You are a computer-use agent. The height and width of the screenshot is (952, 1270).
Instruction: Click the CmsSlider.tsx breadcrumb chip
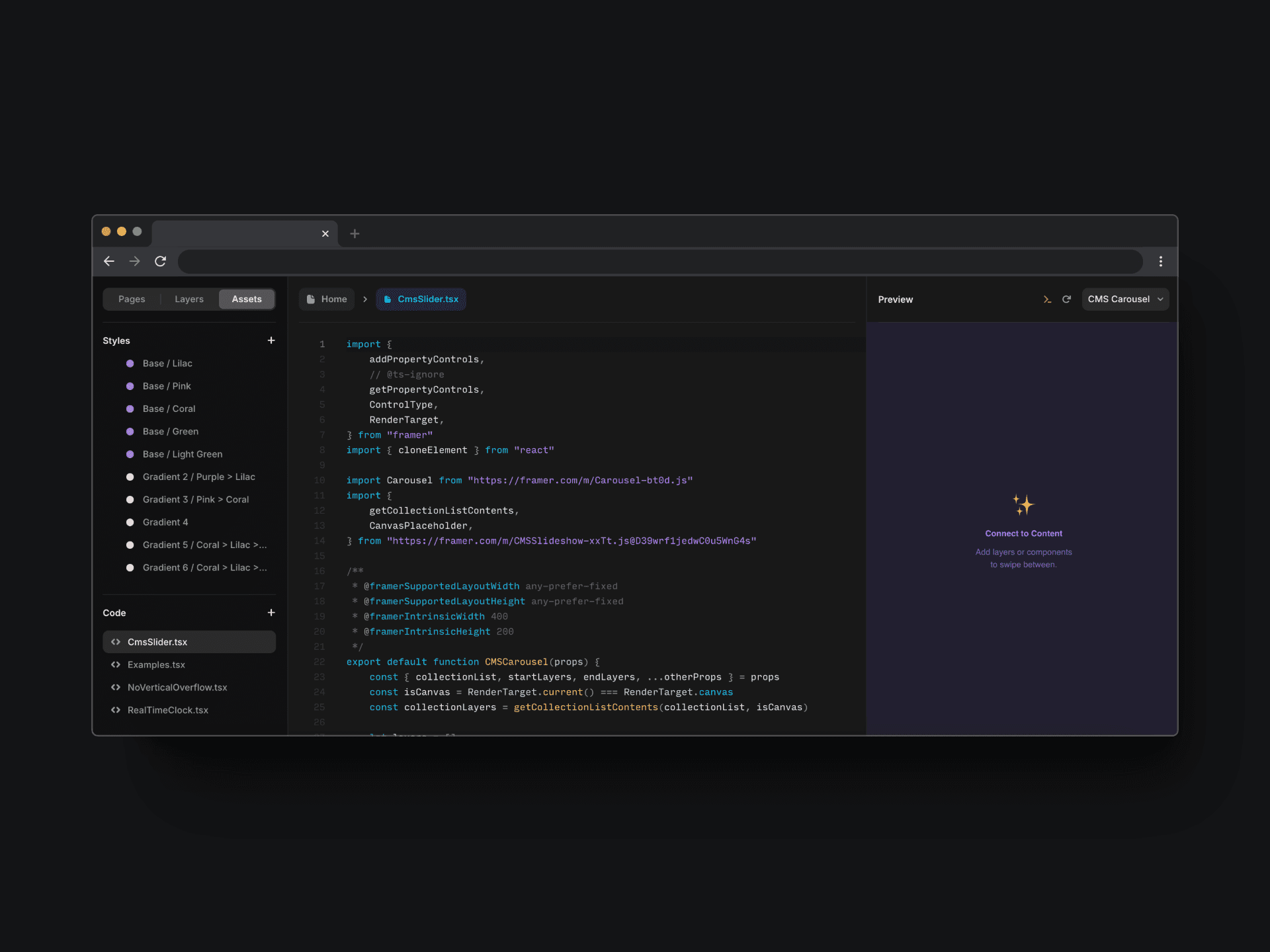click(x=421, y=299)
